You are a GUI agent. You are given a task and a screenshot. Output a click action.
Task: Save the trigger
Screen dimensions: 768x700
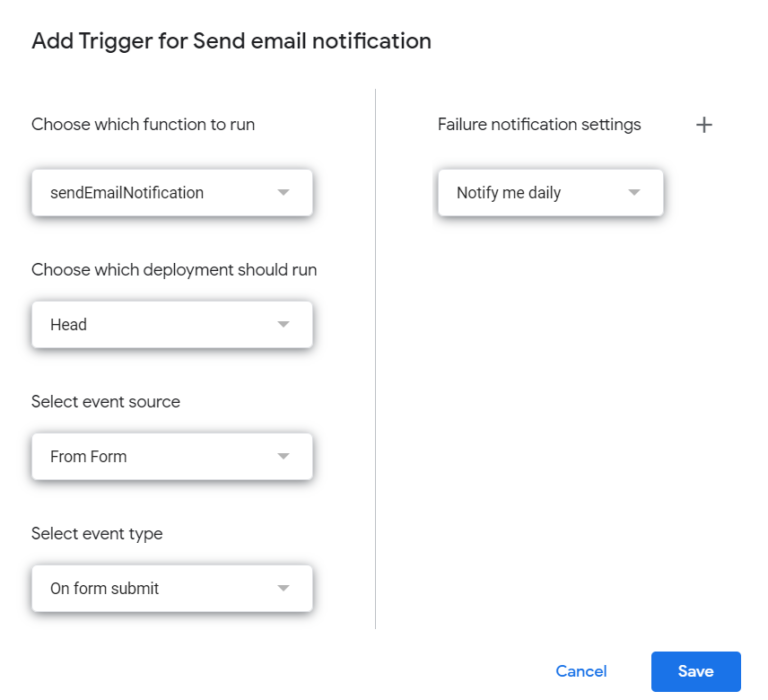[696, 671]
